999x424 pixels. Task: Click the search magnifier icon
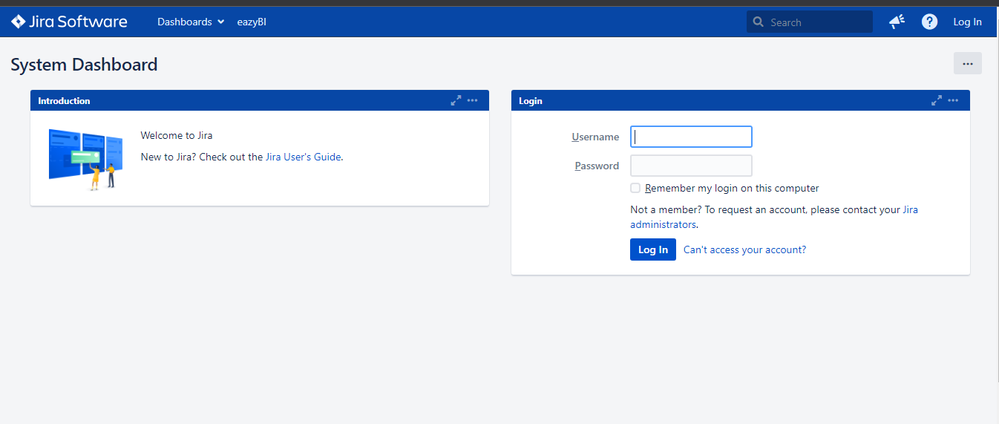pyautogui.click(x=758, y=22)
